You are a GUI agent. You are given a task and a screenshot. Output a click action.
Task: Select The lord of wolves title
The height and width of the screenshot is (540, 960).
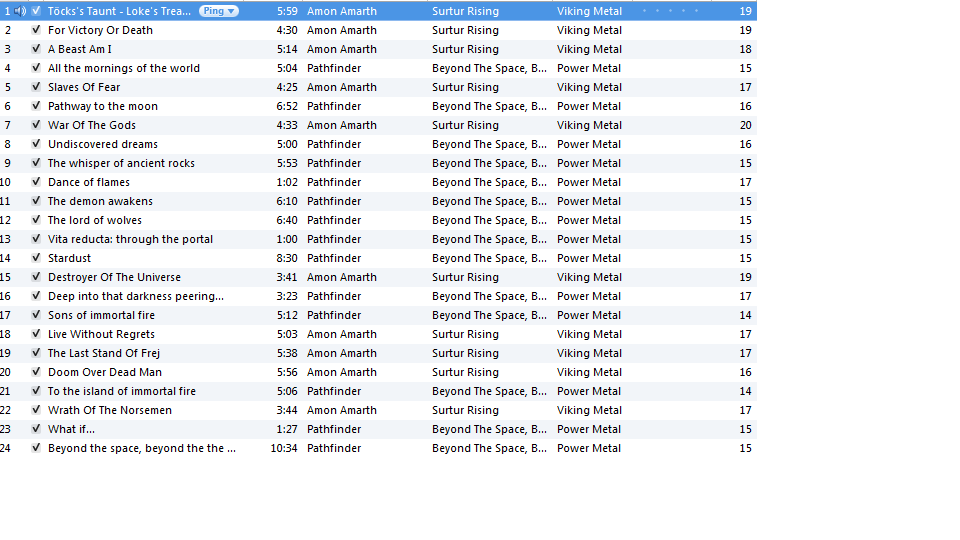coord(95,220)
